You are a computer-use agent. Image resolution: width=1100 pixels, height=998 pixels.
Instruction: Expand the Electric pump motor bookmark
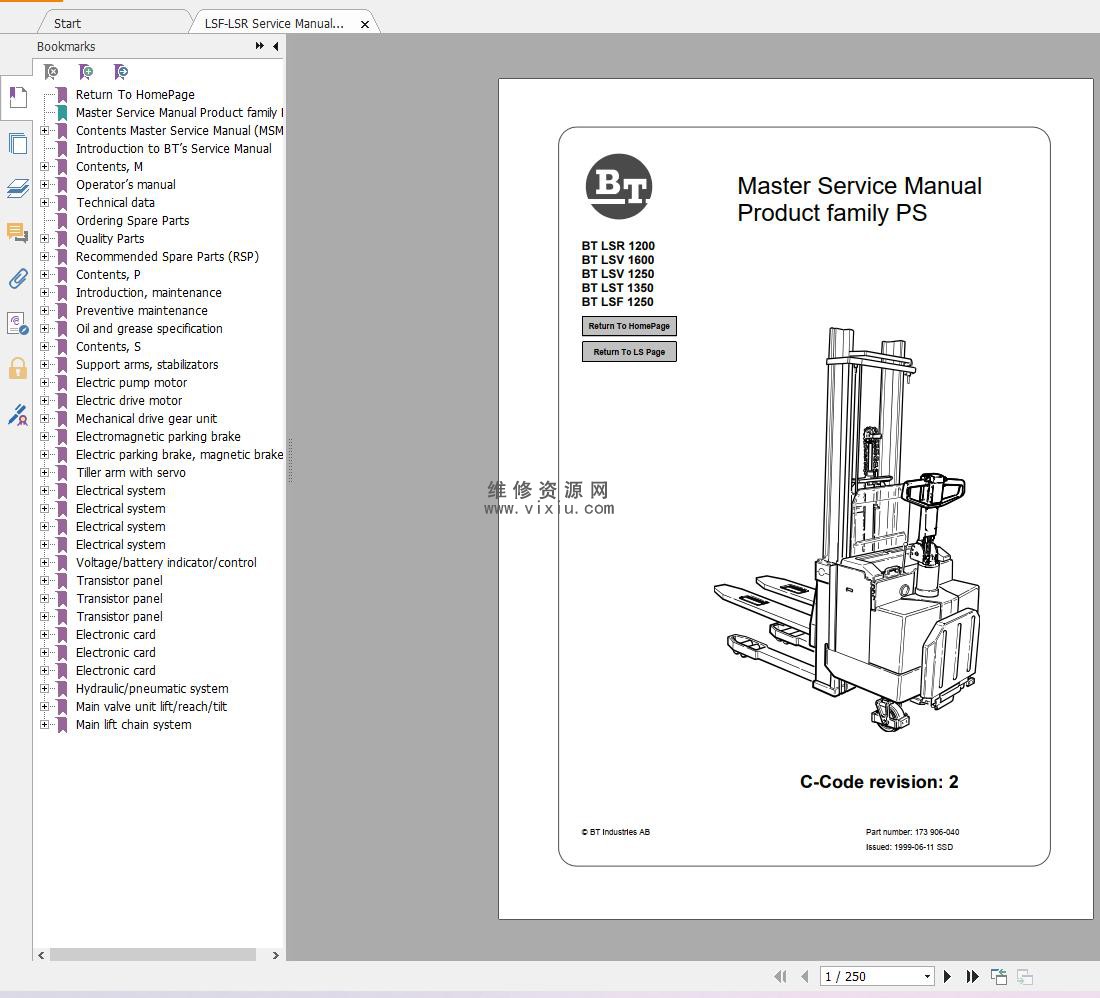pos(44,383)
